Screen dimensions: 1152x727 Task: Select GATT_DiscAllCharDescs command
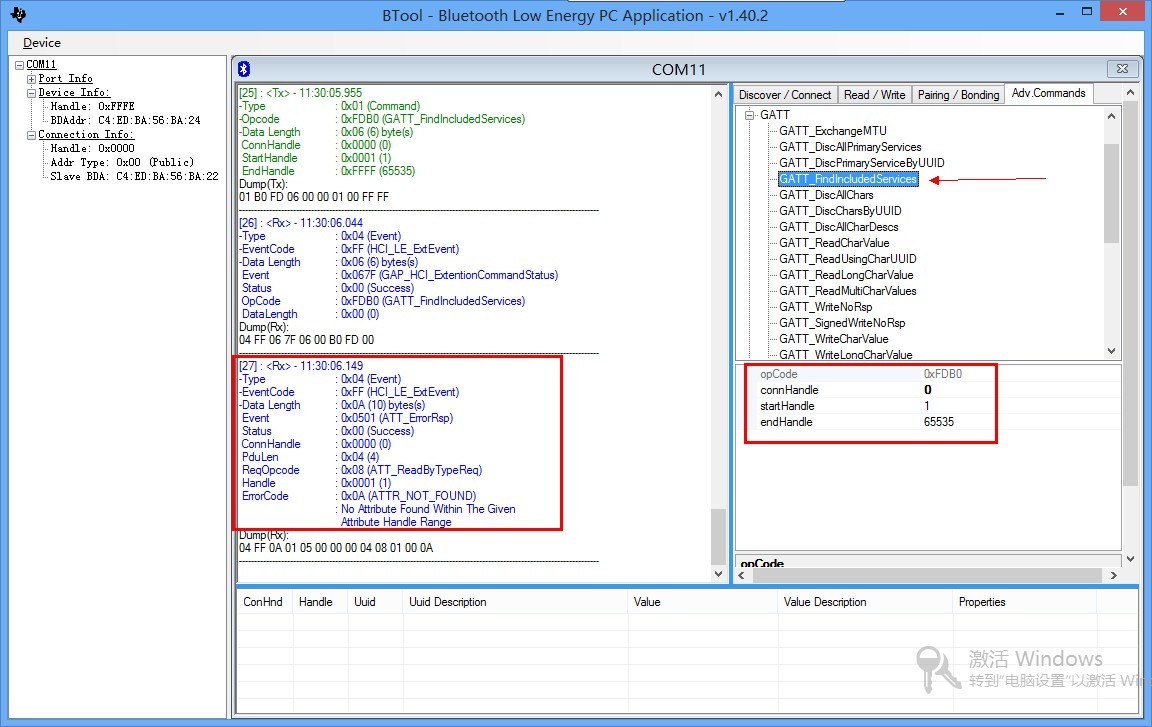coord(838,227)
